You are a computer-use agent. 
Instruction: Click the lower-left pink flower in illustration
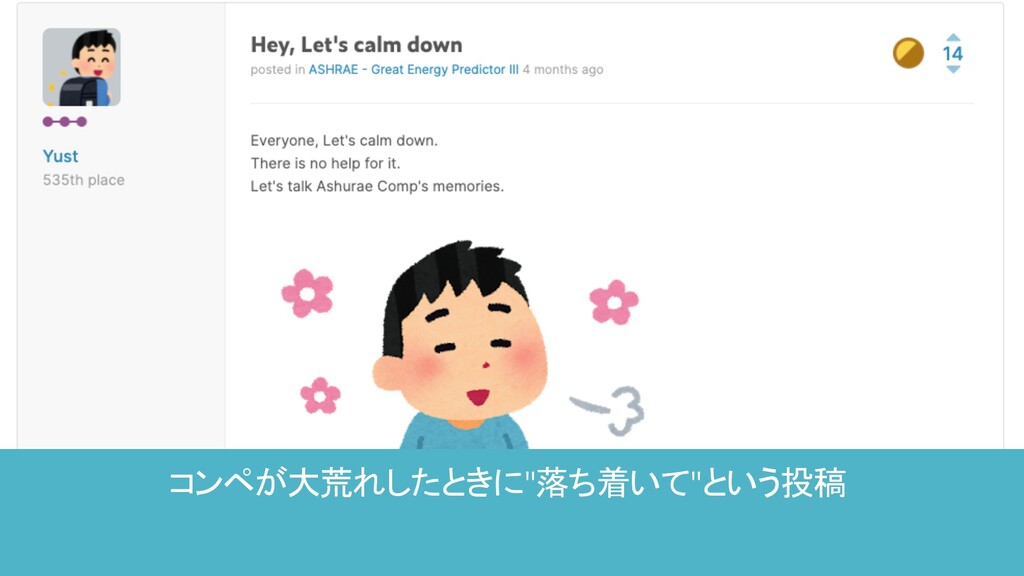point(320,395)
